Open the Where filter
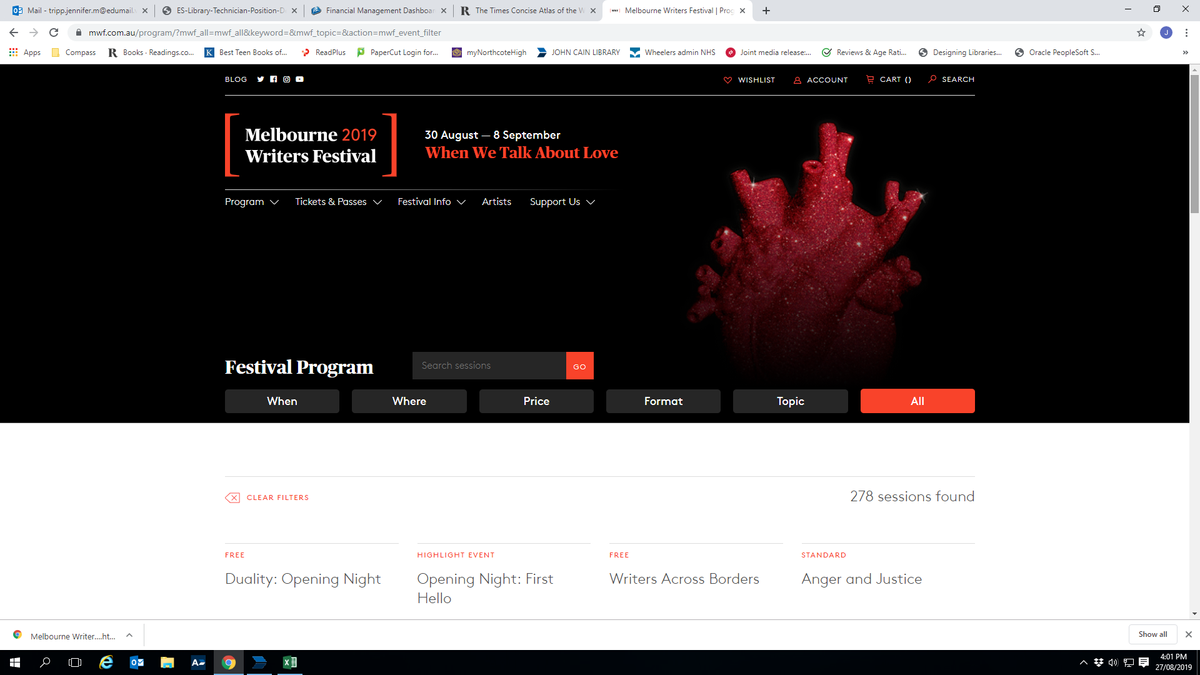Viewport: 1200px width, 675px height. 409,401
